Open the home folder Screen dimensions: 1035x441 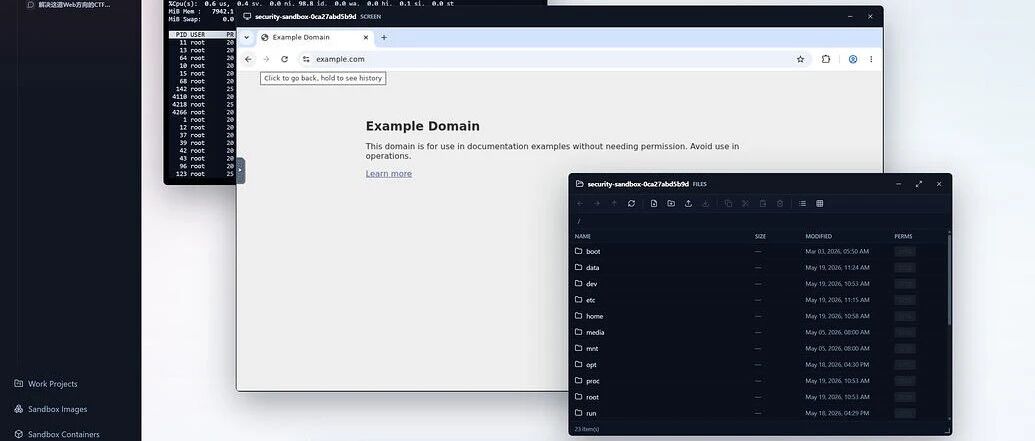[759, 316]
